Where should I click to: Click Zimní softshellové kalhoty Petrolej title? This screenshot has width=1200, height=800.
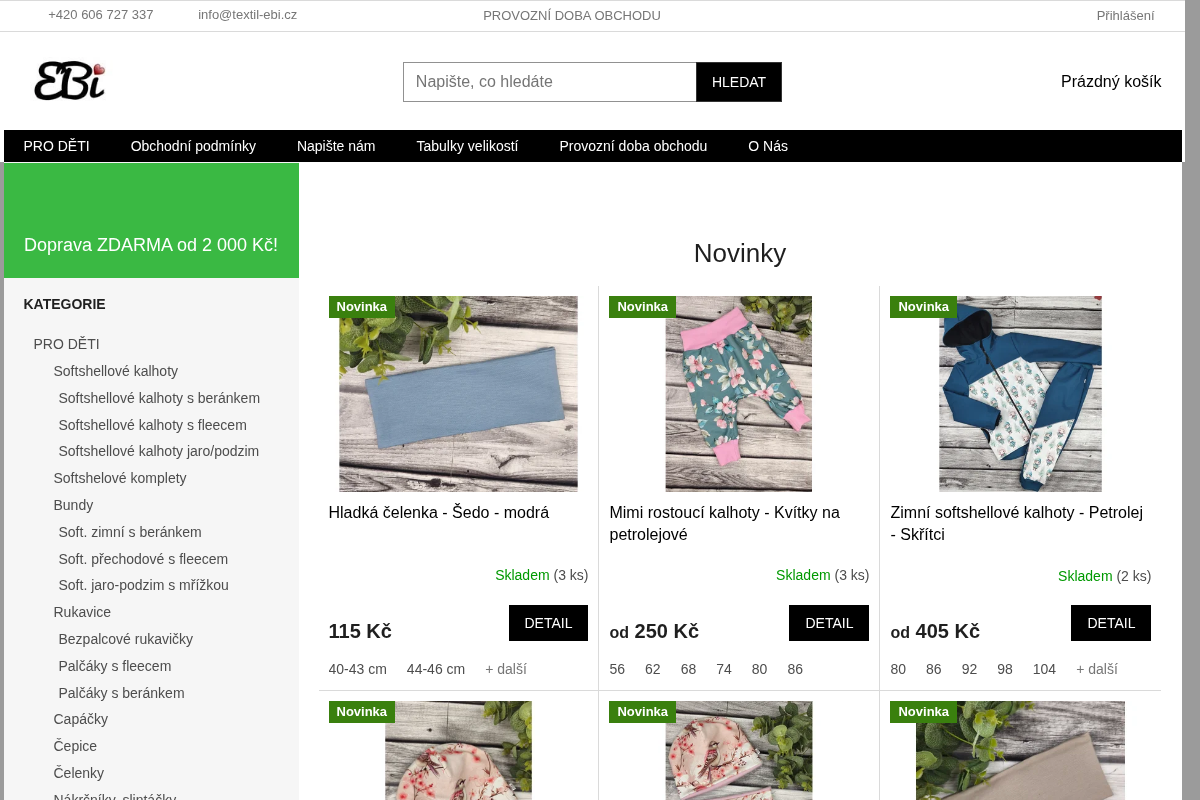coord(1017,524)
